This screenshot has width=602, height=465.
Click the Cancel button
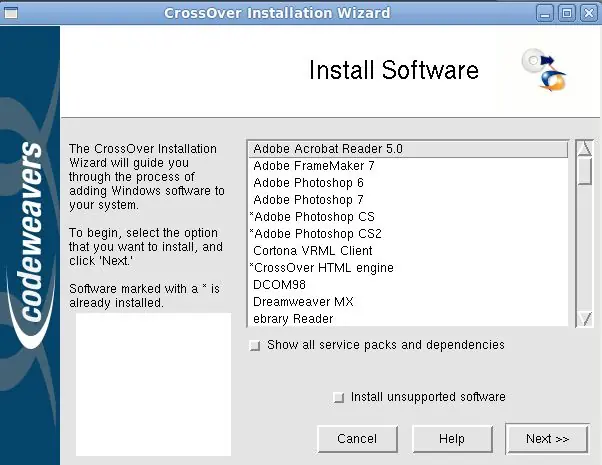click(x=357, y=439)
